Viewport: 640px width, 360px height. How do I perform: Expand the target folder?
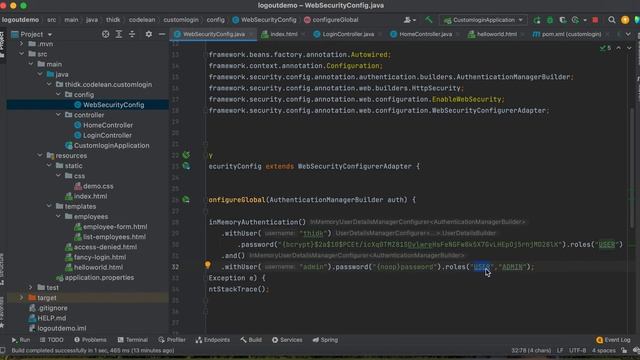point(22,298)
